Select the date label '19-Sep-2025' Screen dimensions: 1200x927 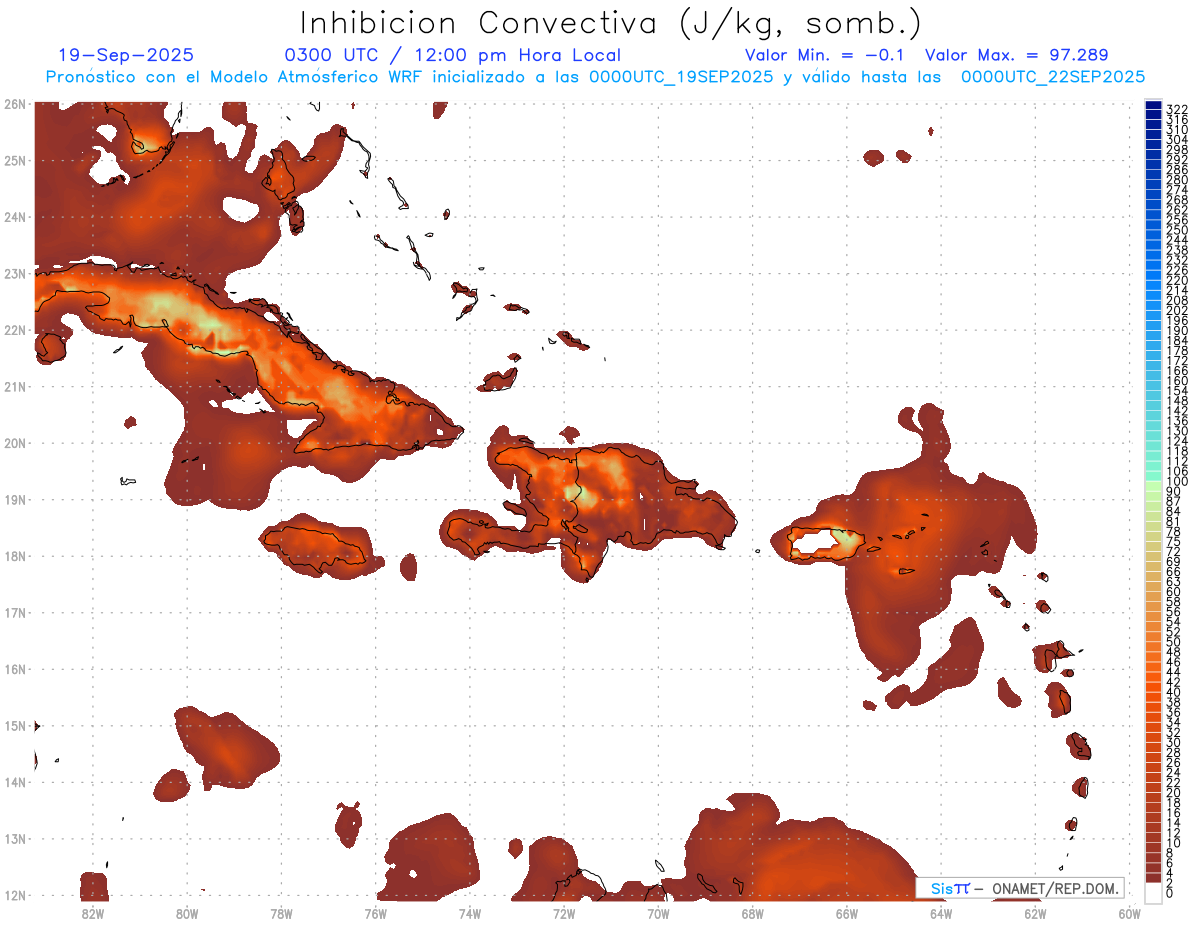coord(126,55)
